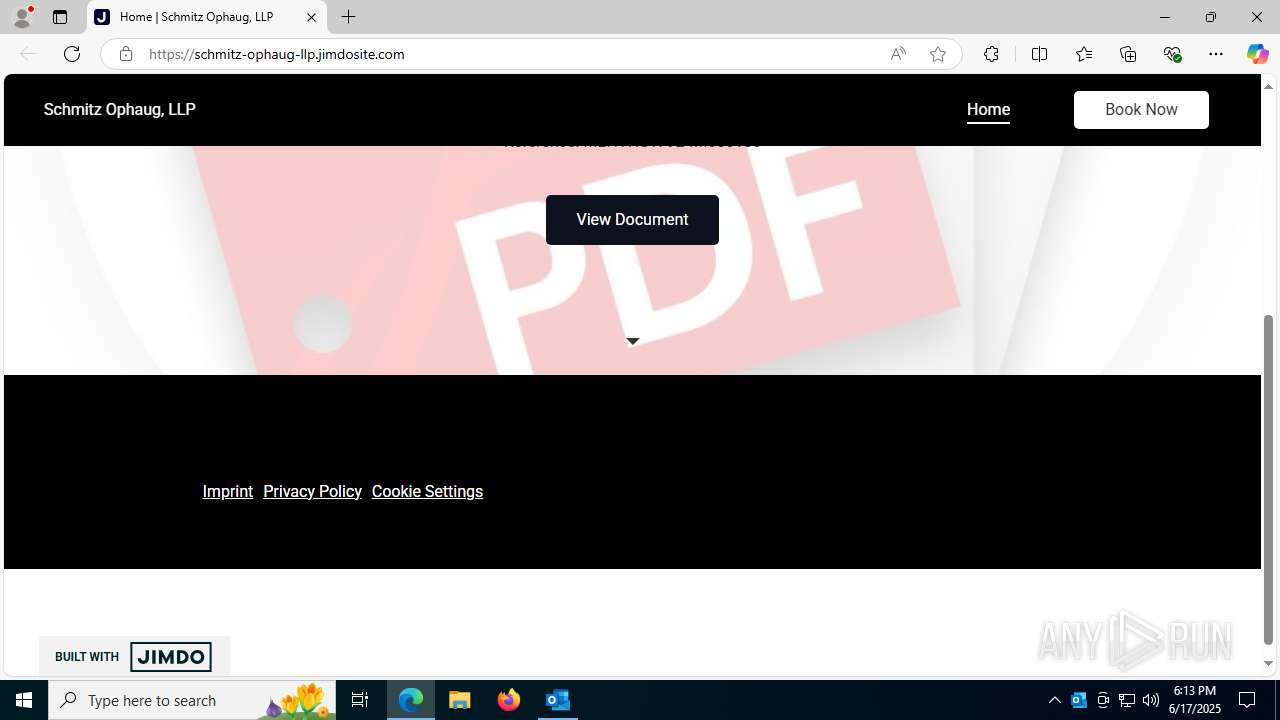The image size is (1280, 720).
Task: Click the Built with Jimdo badge
Action: [134, 656]
